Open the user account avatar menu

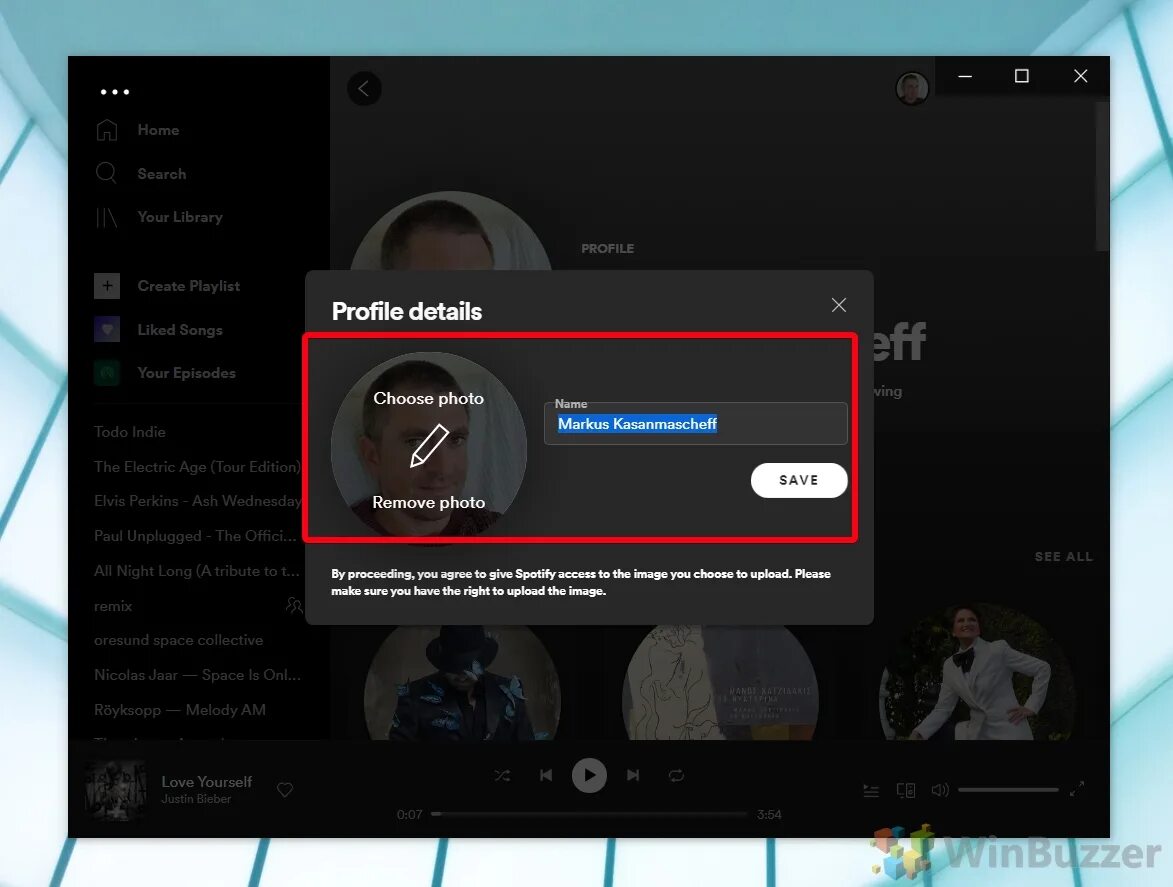(x=912, y=88)
